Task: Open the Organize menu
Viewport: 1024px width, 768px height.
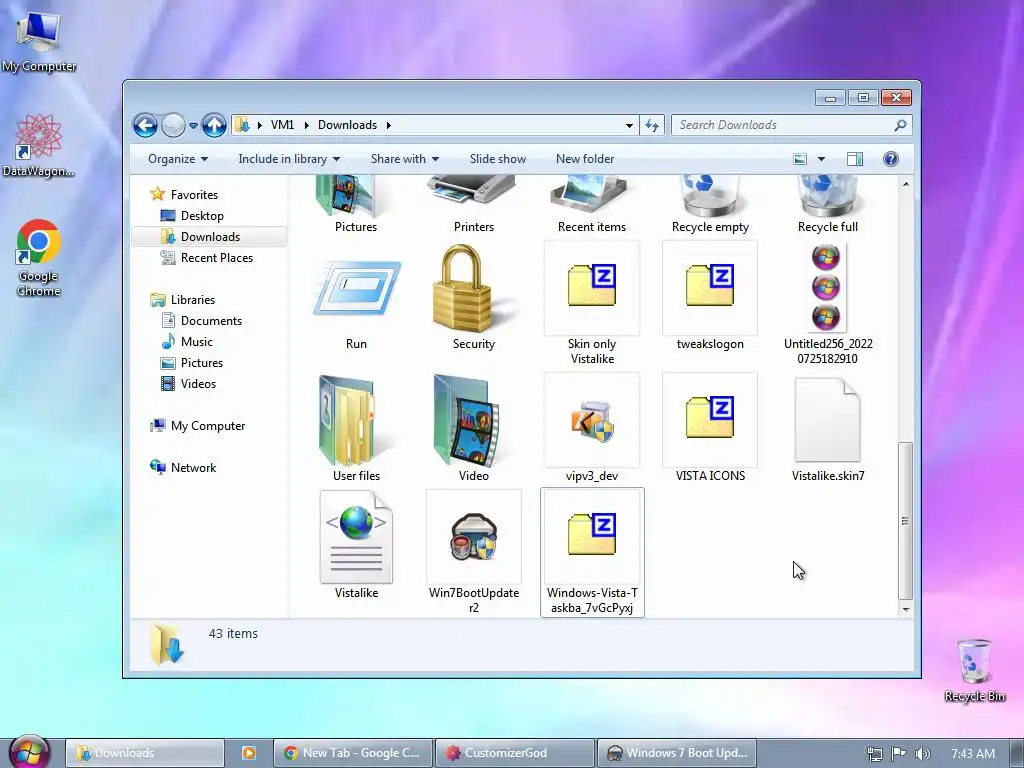Action: pos(178,159)
